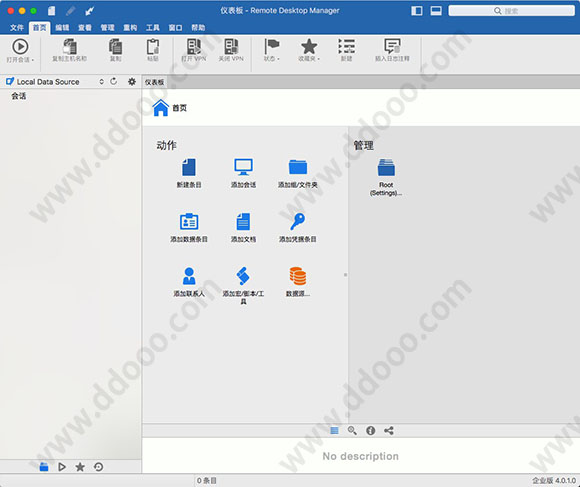Click the description list view icon in details bar
Image resolution: width=580 pixels, height=487 pixels.
click(334, 430)
